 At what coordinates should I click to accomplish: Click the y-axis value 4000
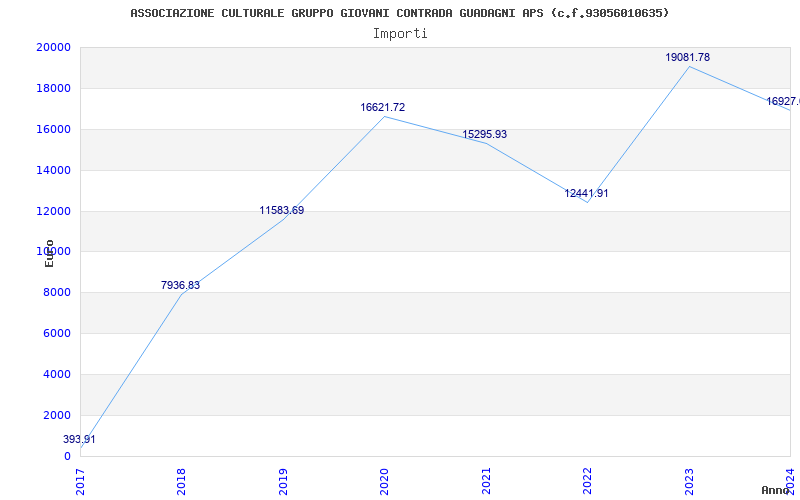pyautogui.click(x=57, y=374)
